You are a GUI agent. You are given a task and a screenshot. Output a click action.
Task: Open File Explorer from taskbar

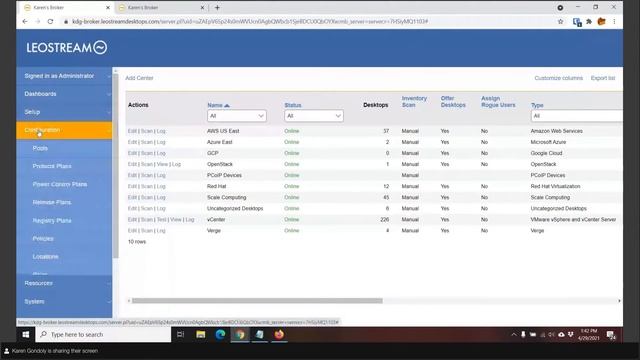pos(200,335)
